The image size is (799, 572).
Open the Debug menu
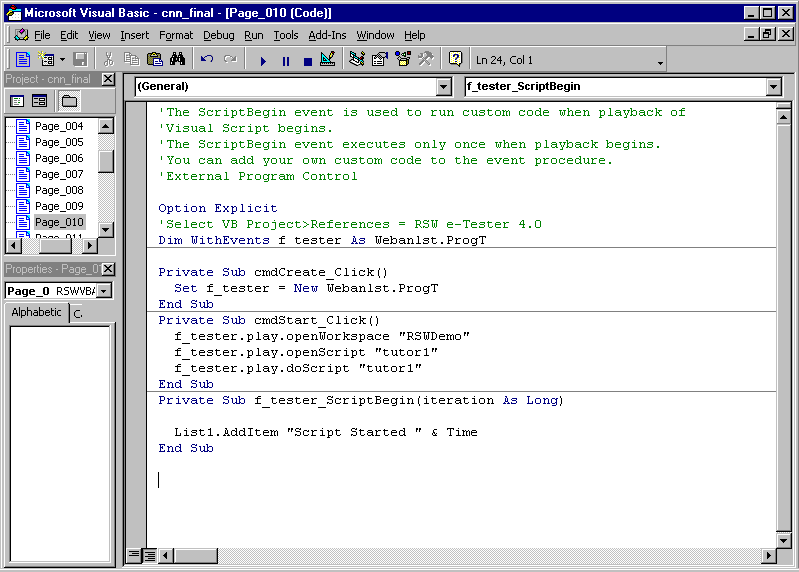[x=218, y=35]
